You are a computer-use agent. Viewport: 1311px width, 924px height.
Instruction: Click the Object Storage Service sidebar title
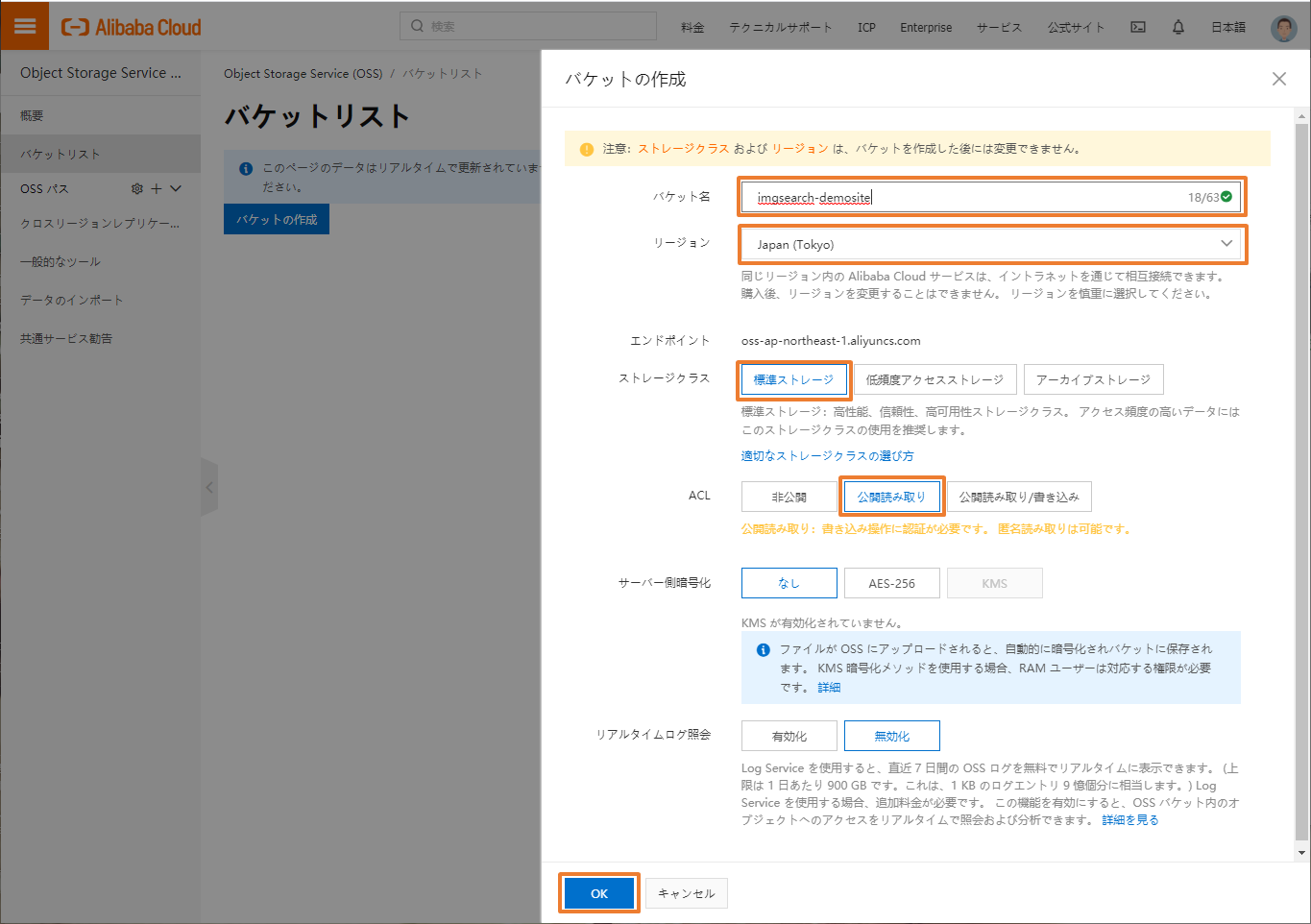pos(101,73)
